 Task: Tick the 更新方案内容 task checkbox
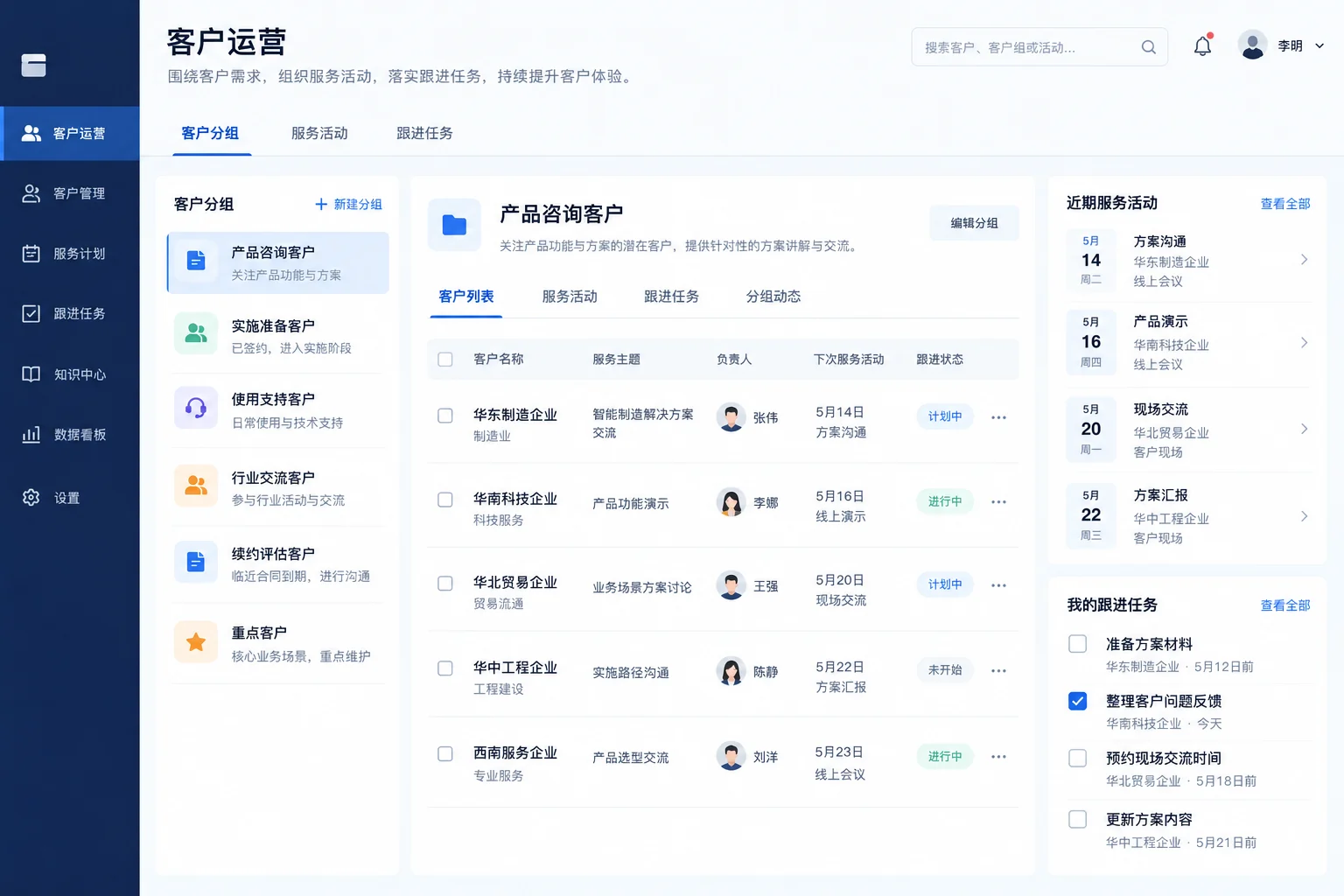coord(1078,819)
